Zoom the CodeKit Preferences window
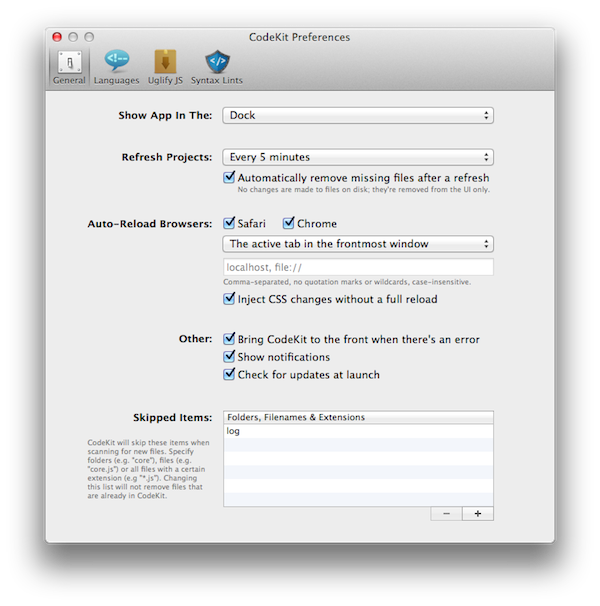600x606 pixels. coord(89,37)
